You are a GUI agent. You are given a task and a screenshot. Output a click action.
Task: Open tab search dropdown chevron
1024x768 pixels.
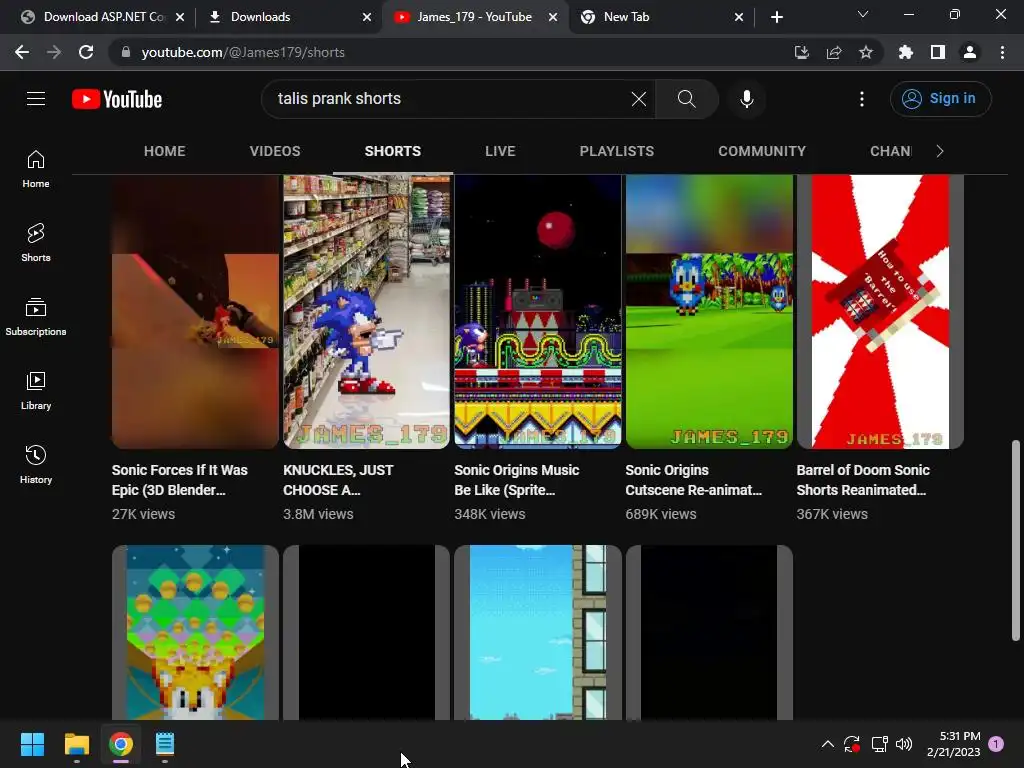point(863,14)
